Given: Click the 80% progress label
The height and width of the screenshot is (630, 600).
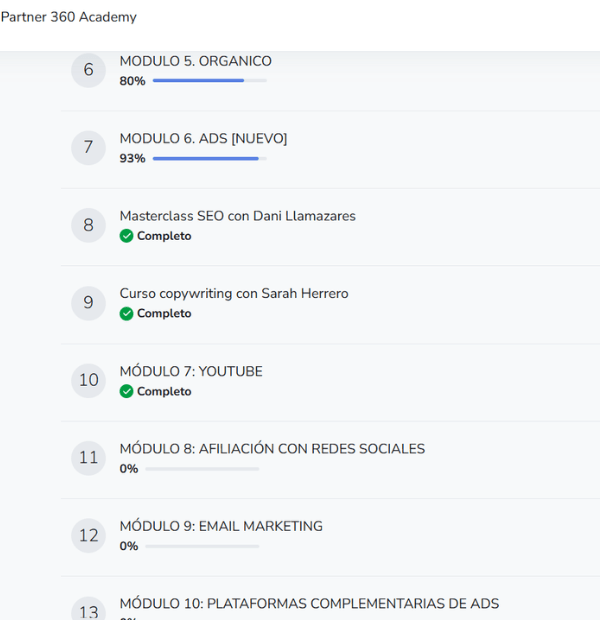Looking at the screenshot, I should tap(132, 81).
